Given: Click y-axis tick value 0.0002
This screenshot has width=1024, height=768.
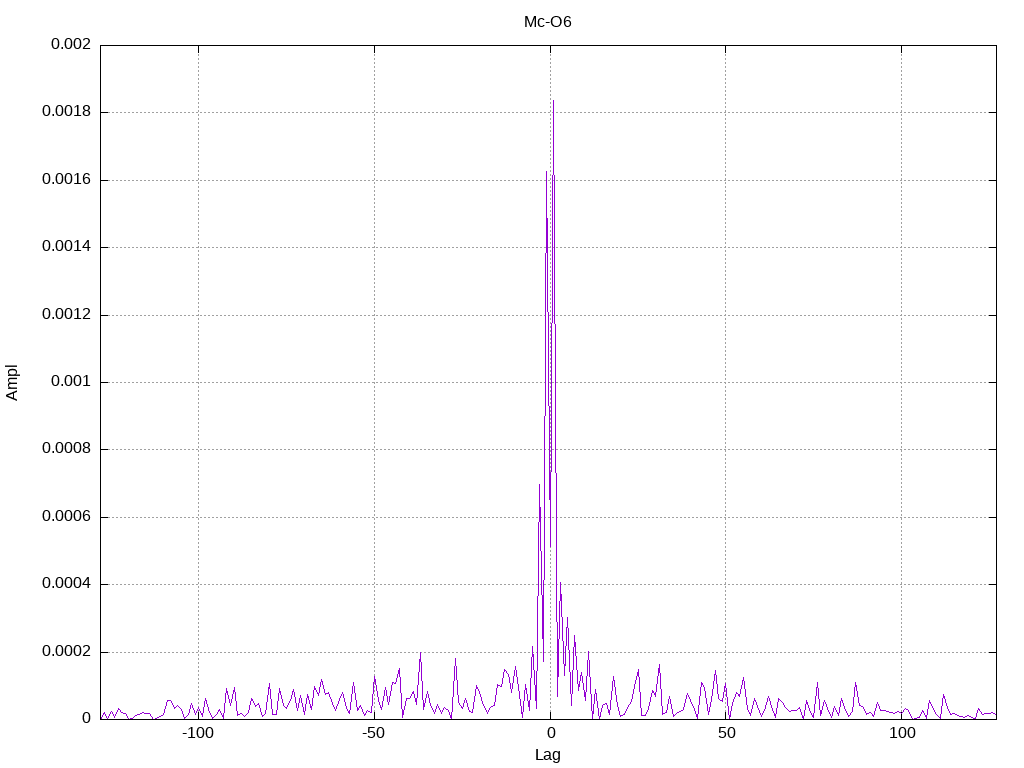Looking at the screenshot, I should coord(66,651).
